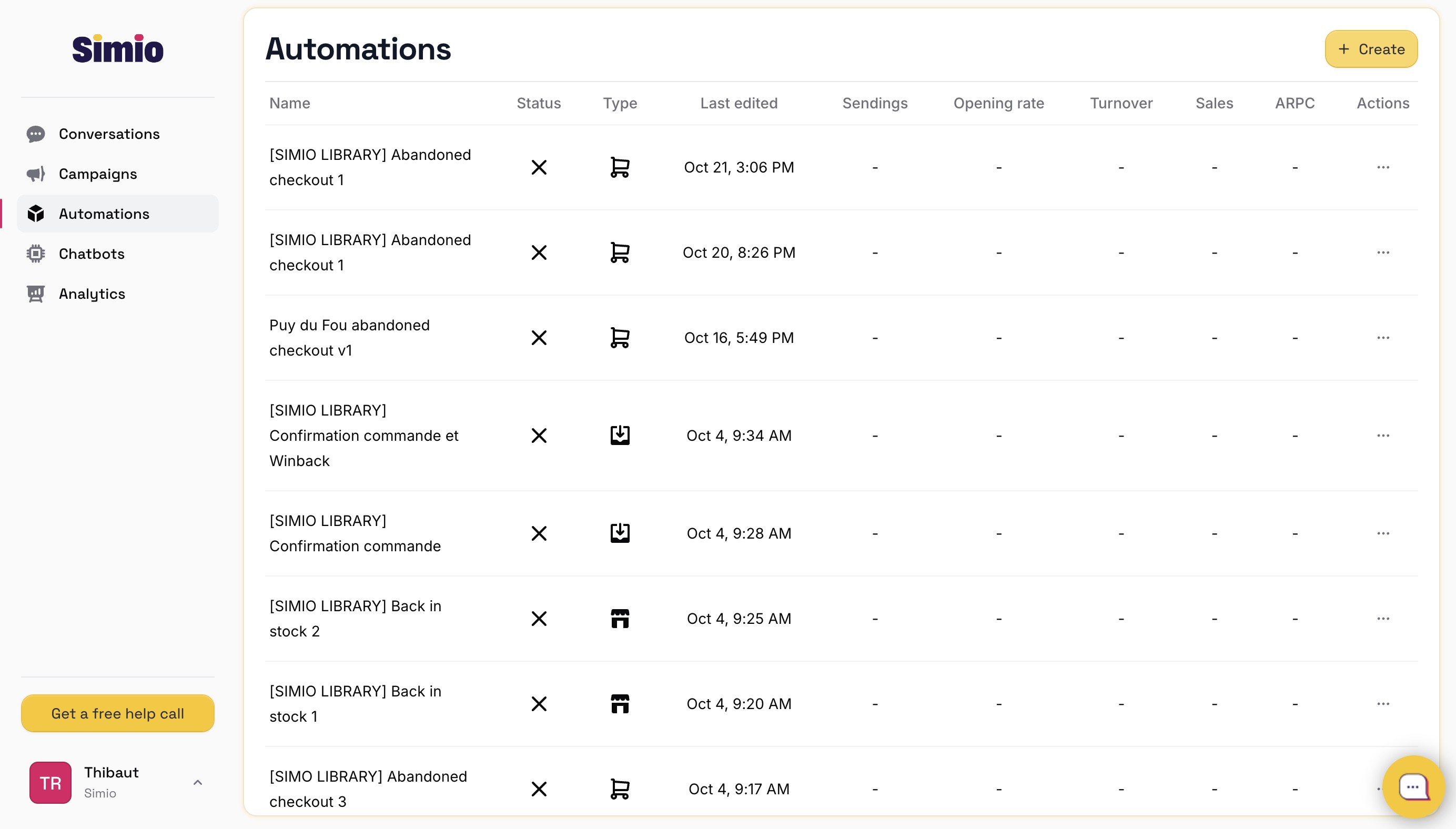Viewport: 1456px width, 829px height.
Task: Click the store icon in Back in stock 2 row
Action: pos(619,619)
